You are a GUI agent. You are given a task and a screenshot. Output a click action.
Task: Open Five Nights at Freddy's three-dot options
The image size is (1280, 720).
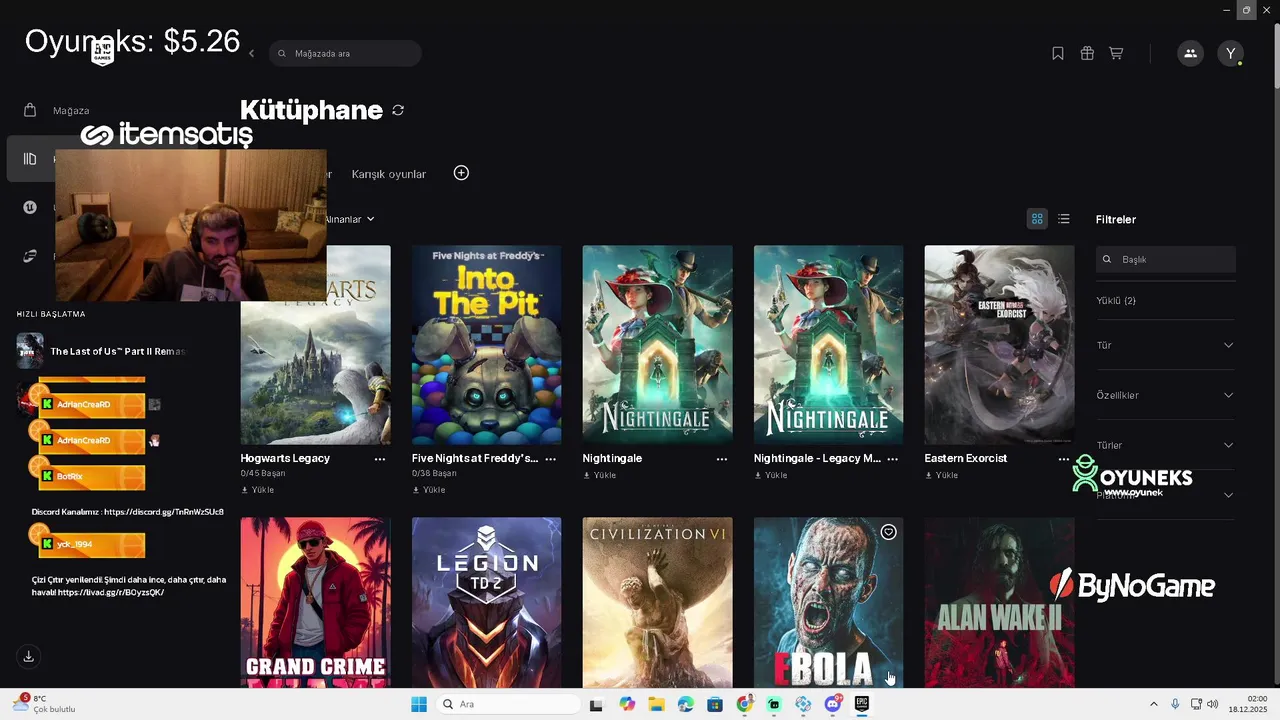coord(550,459)
